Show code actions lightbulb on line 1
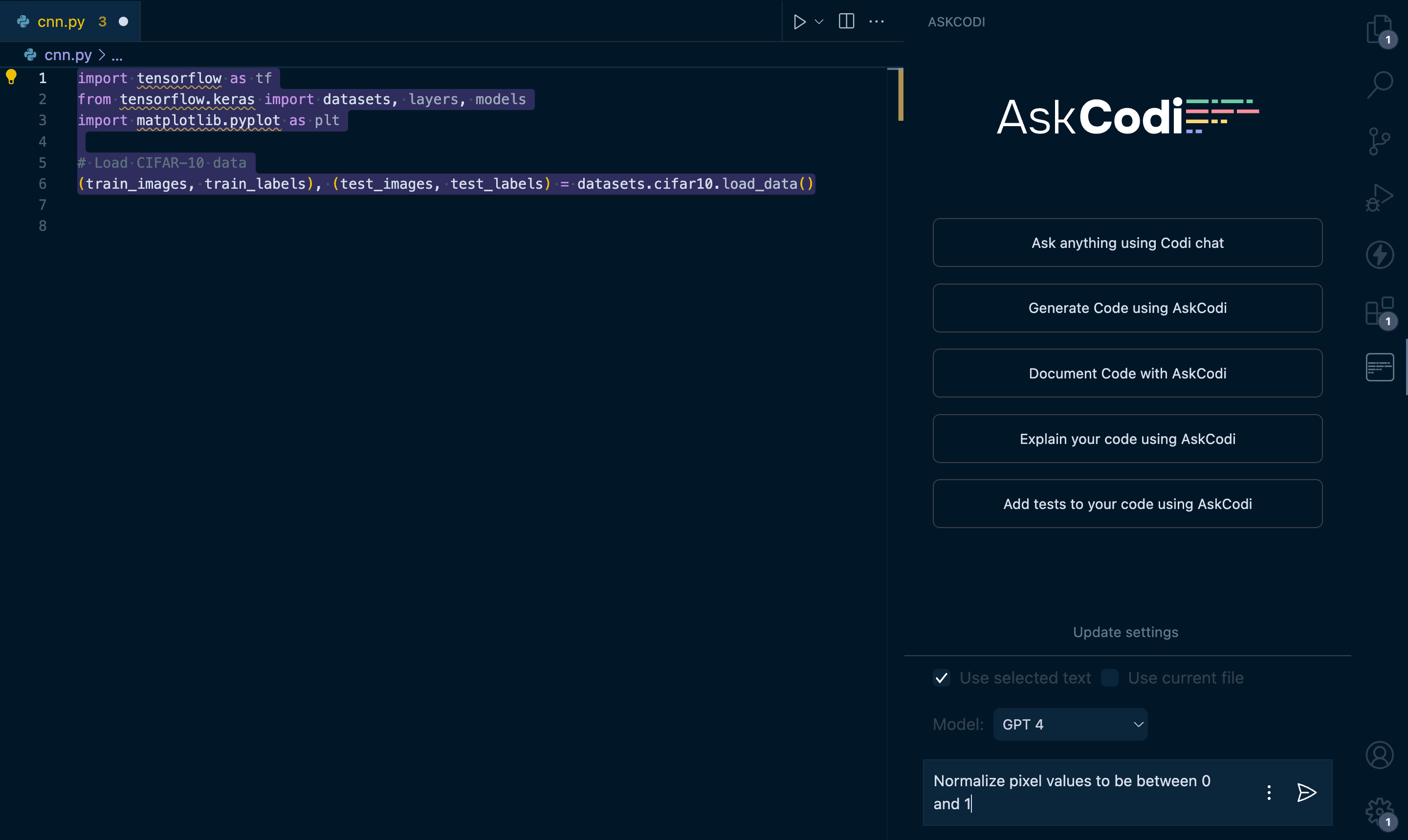Image resolution: width=1408 pixels, height=840 pixels. coord(11,76)
